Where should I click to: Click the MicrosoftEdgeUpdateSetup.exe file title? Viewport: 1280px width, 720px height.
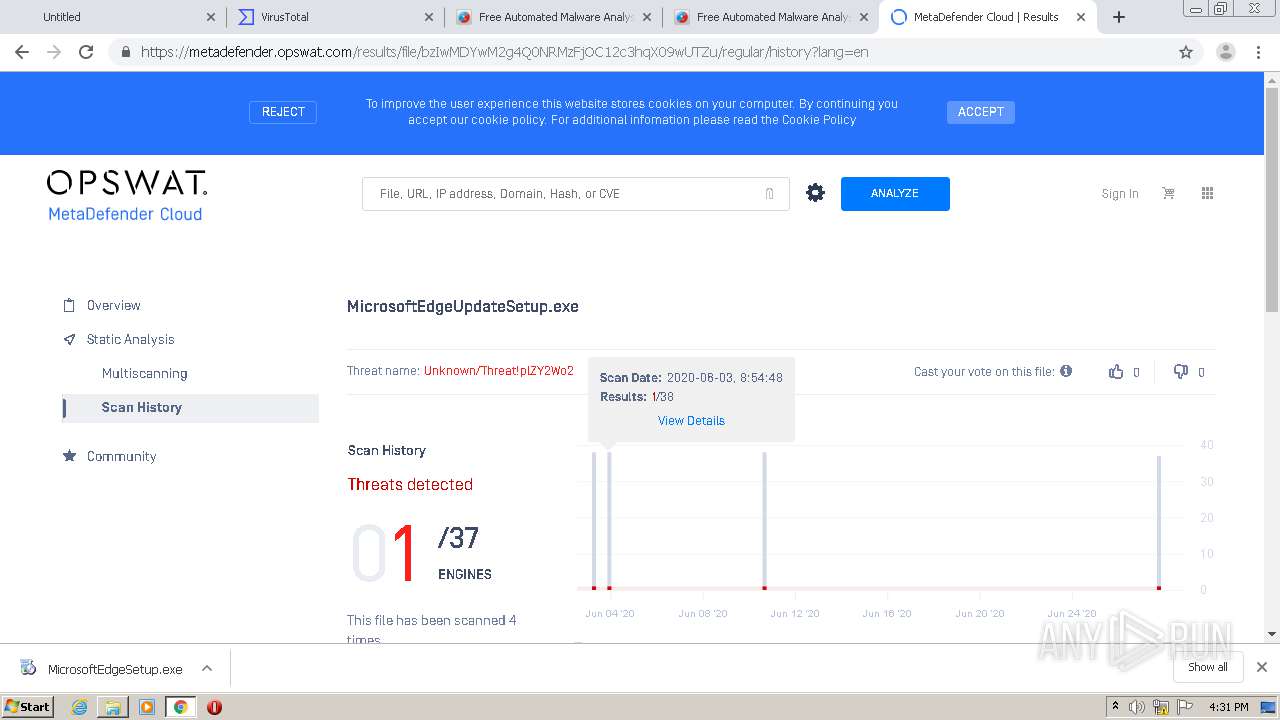point(463,307)
